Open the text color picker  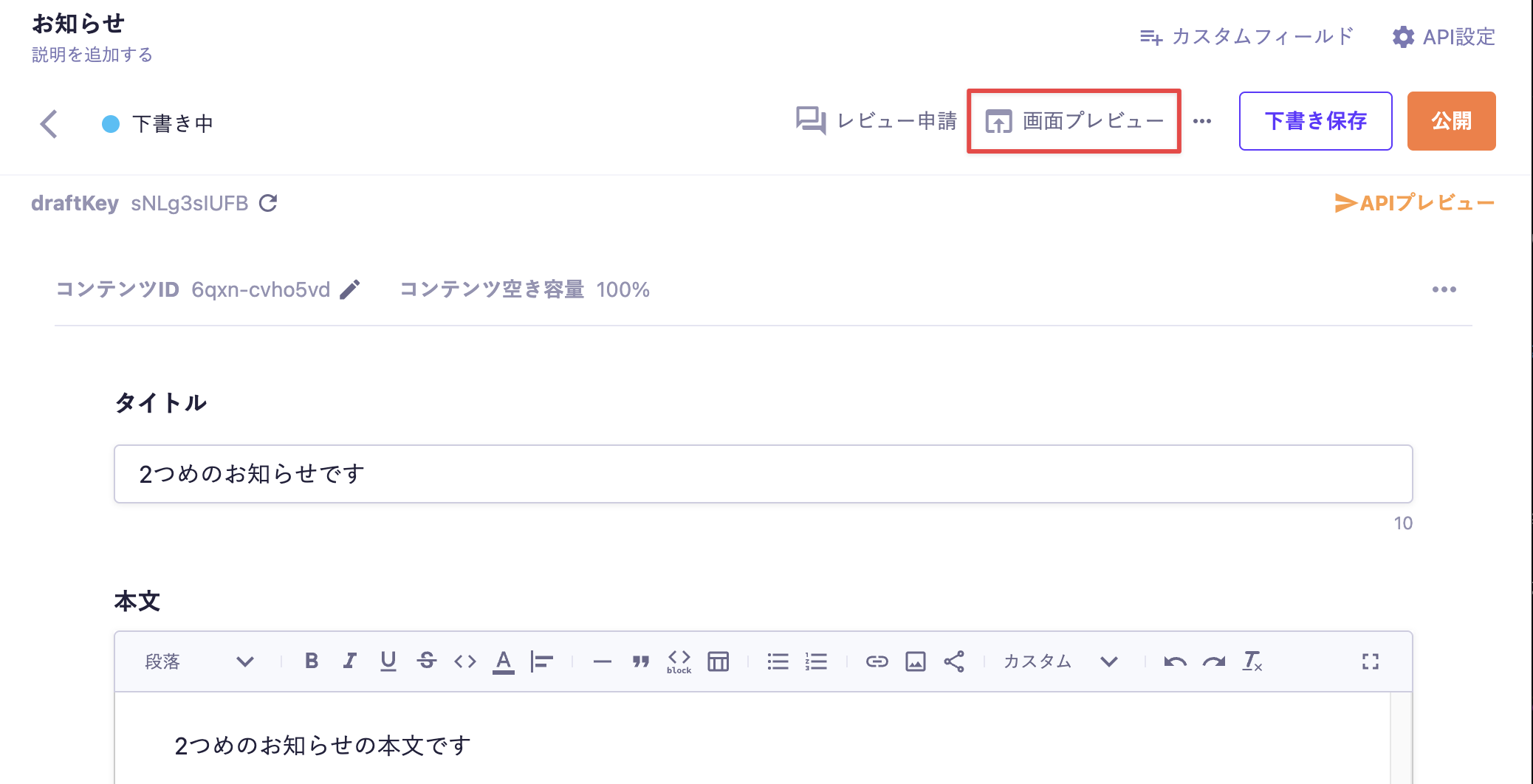point(504,661)
